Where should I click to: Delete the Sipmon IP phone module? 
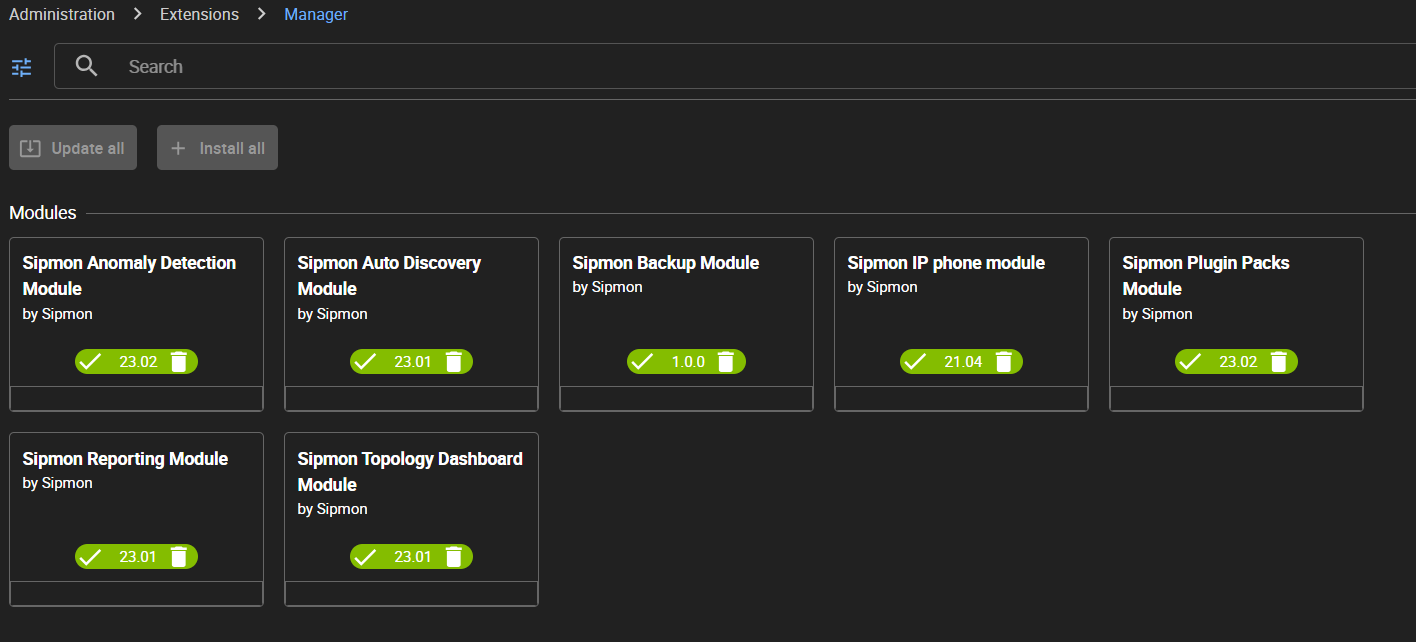click(1004, 362)
